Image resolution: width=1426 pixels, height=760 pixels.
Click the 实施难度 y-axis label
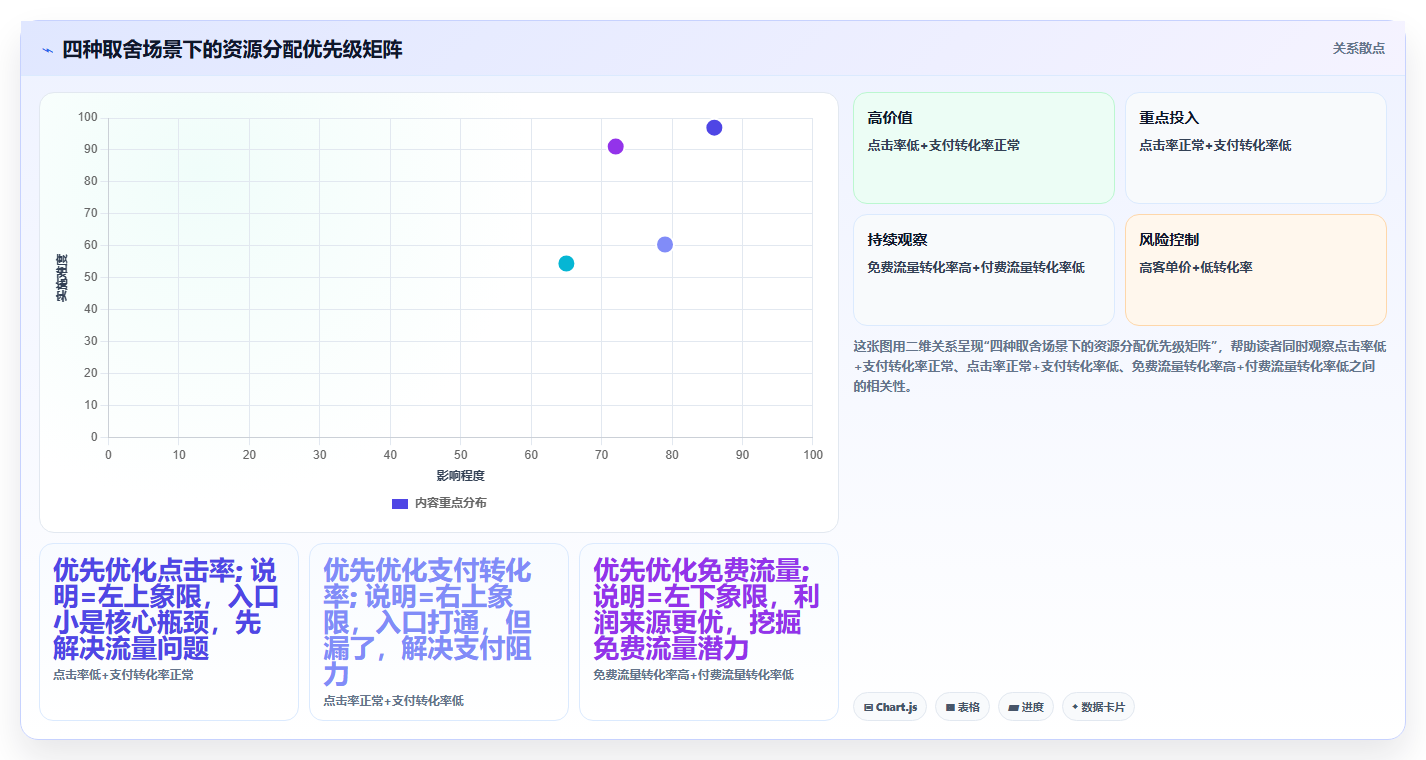click(x=61, y=278)
